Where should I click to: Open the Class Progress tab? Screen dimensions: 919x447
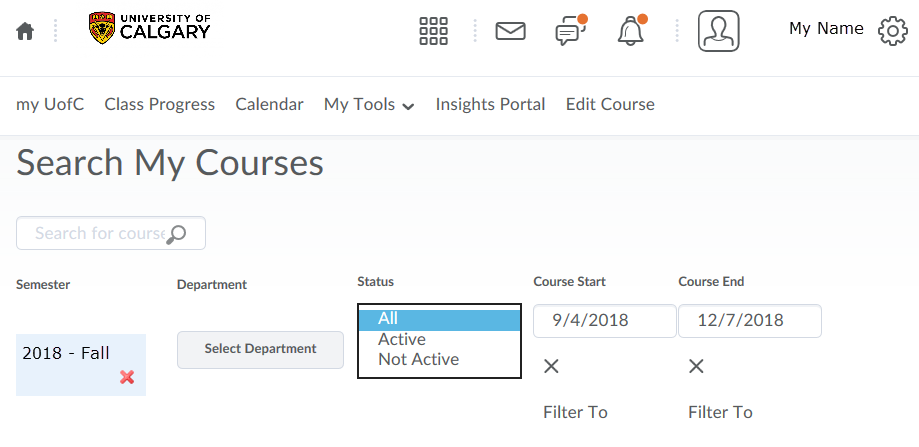pyautogui.click(x=159, y=104)
